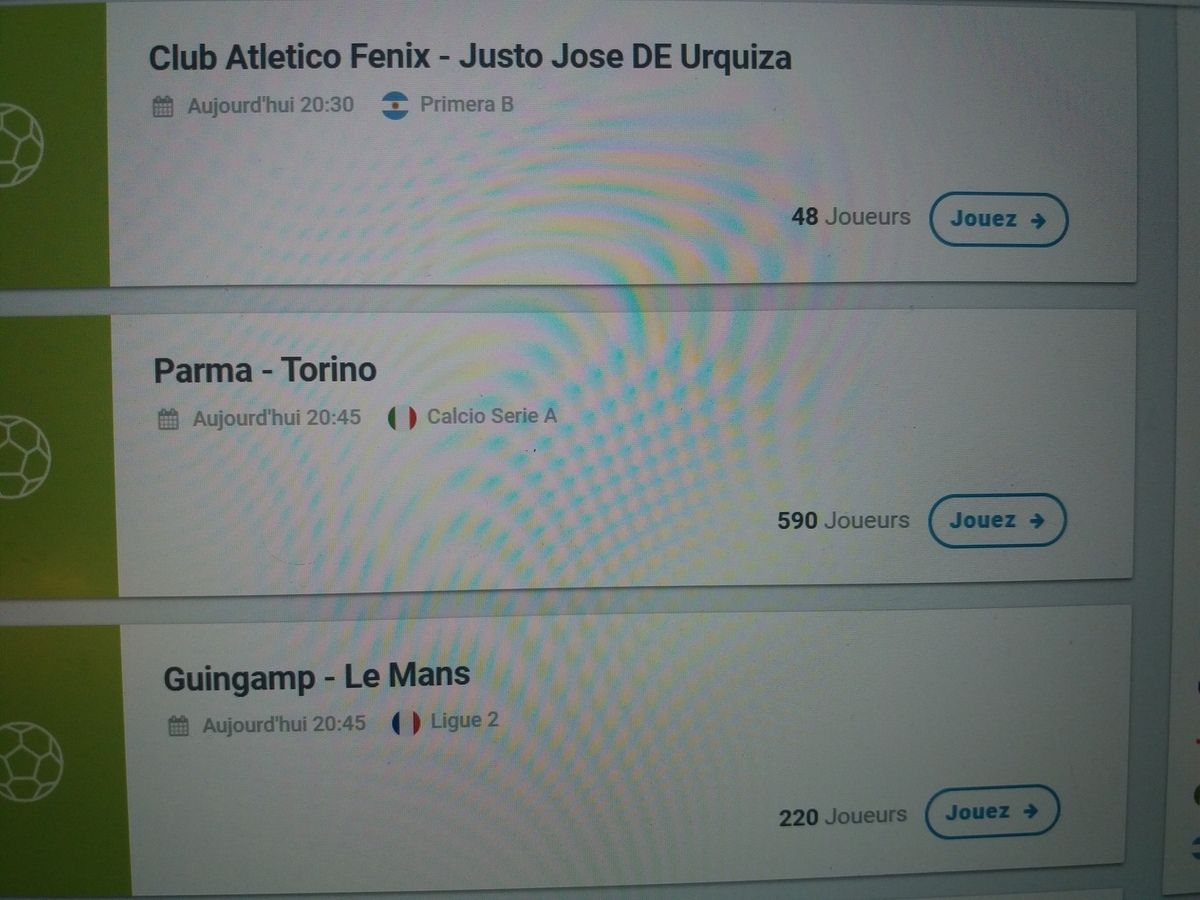The width and height of the screenshot is (1200, 900).
Task: Click the 590 Joueurs player count
Action: pos(843,521)
